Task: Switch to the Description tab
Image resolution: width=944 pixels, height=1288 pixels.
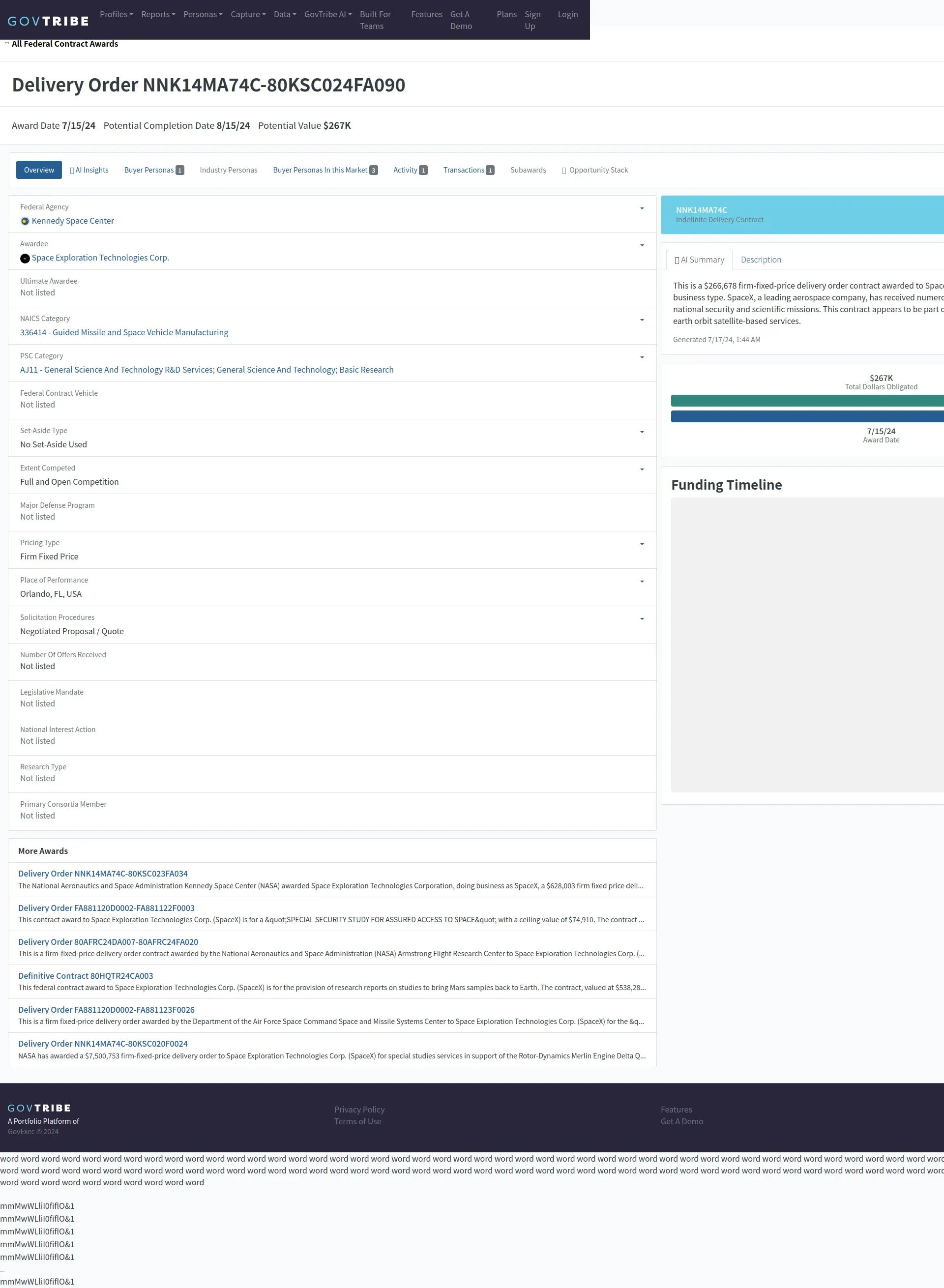Action: tap(761, 260)
